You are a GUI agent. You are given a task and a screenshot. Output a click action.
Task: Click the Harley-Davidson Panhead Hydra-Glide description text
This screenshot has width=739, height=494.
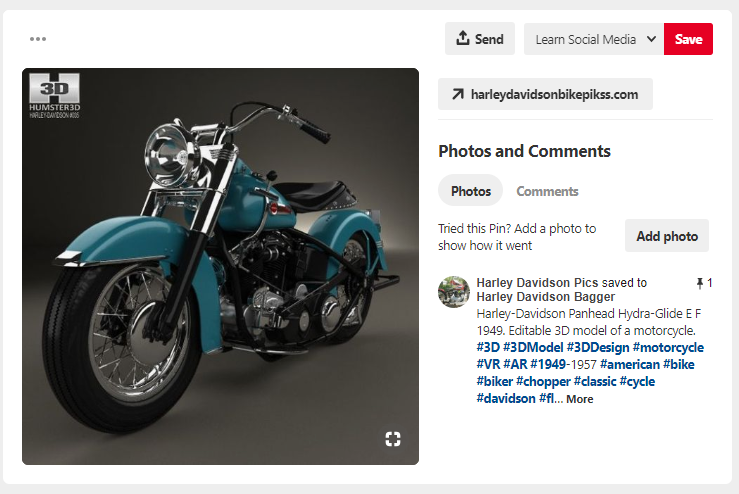click(x=589, y=322)
